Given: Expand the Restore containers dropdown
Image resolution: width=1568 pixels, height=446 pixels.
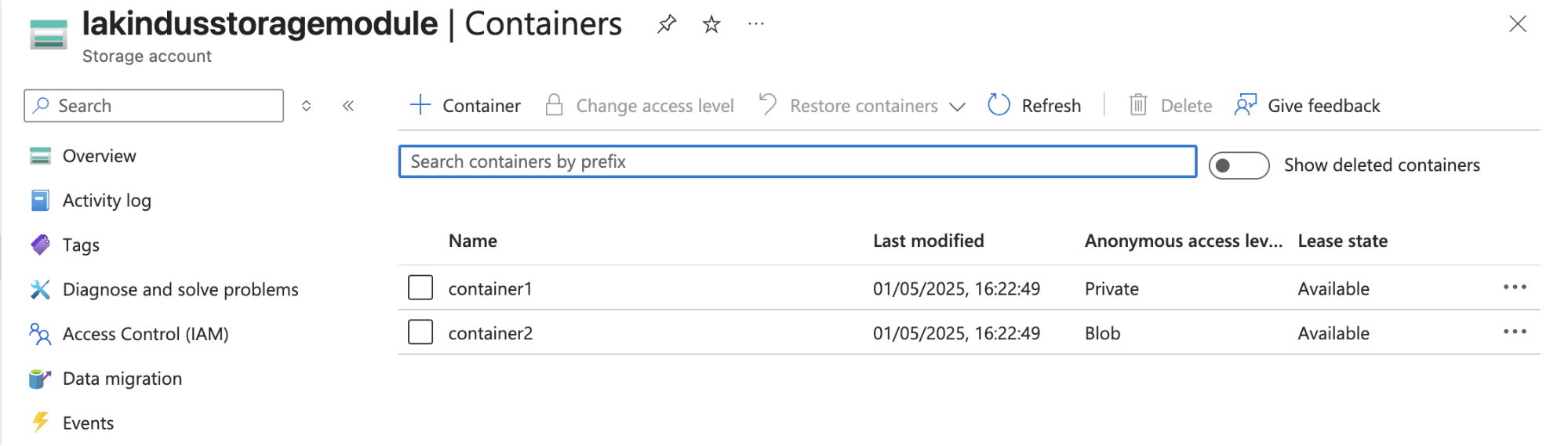Looking at the screenshot, I should coord(957,107).
